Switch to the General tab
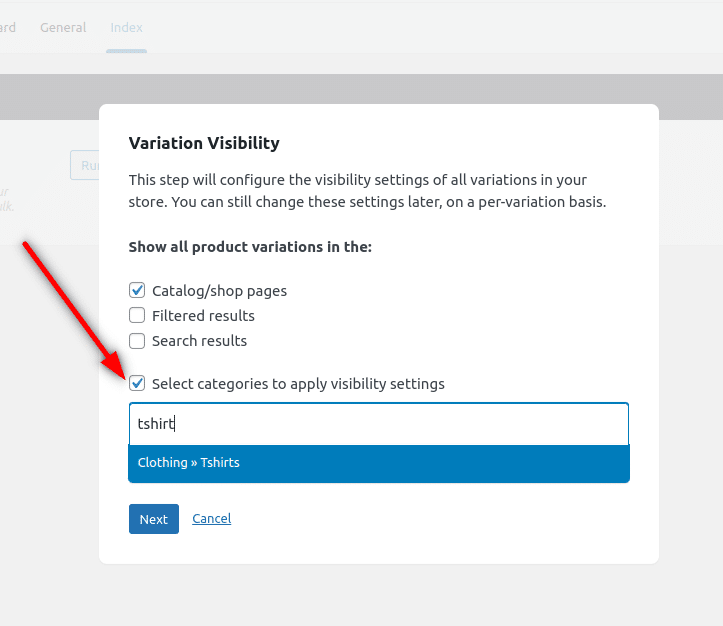723x626 pixels. (63, 28)
